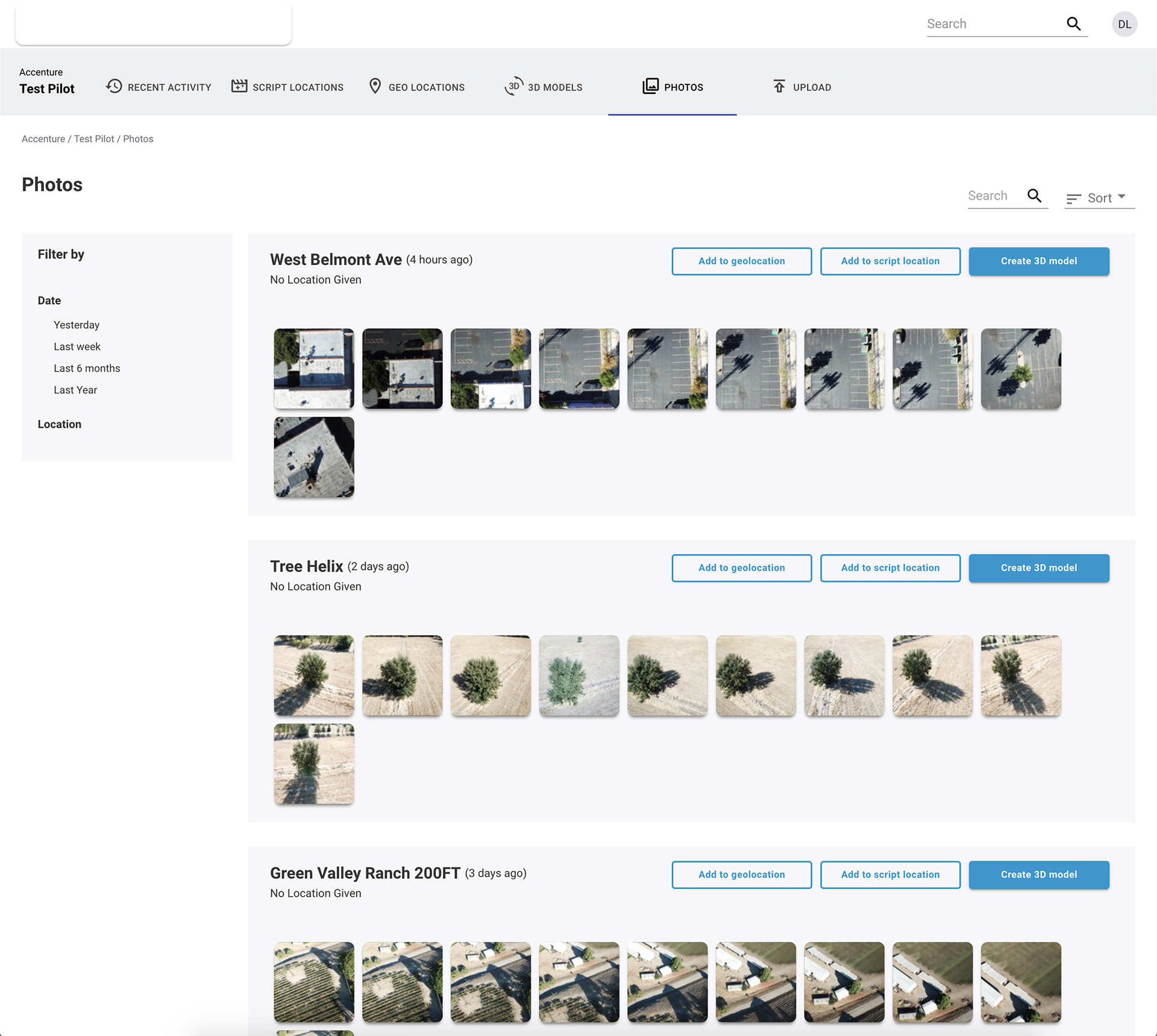Screen dimensions: 1157x1036
Task: Filter photos by Last 6 months
Action: (x=87, y=368)
